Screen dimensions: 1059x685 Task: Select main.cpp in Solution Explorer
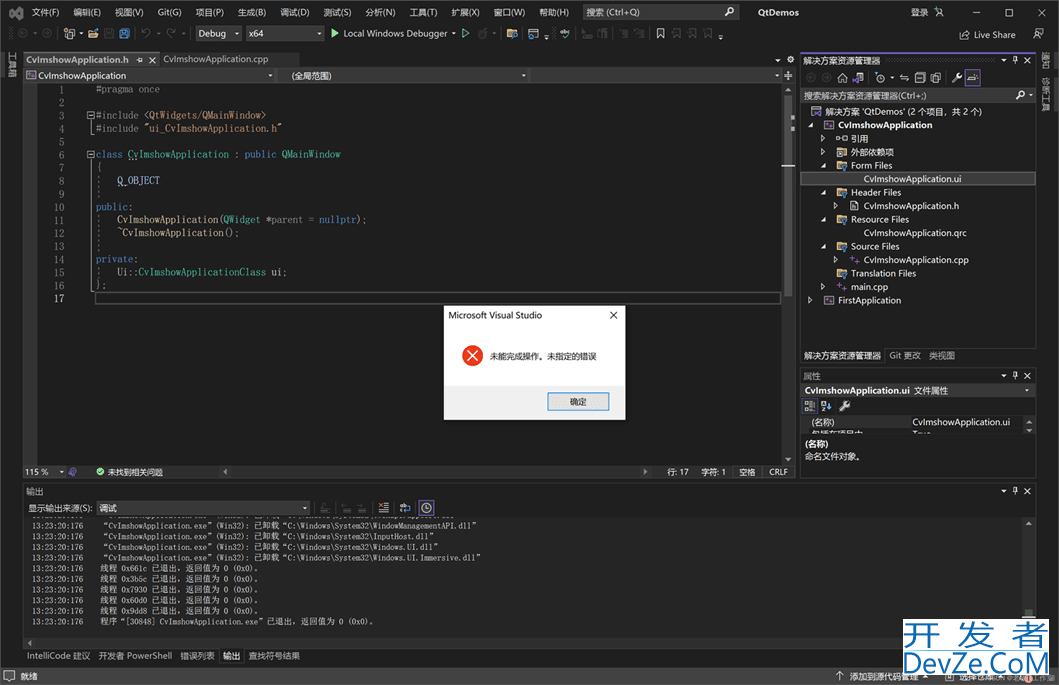[x=869, y=287]
